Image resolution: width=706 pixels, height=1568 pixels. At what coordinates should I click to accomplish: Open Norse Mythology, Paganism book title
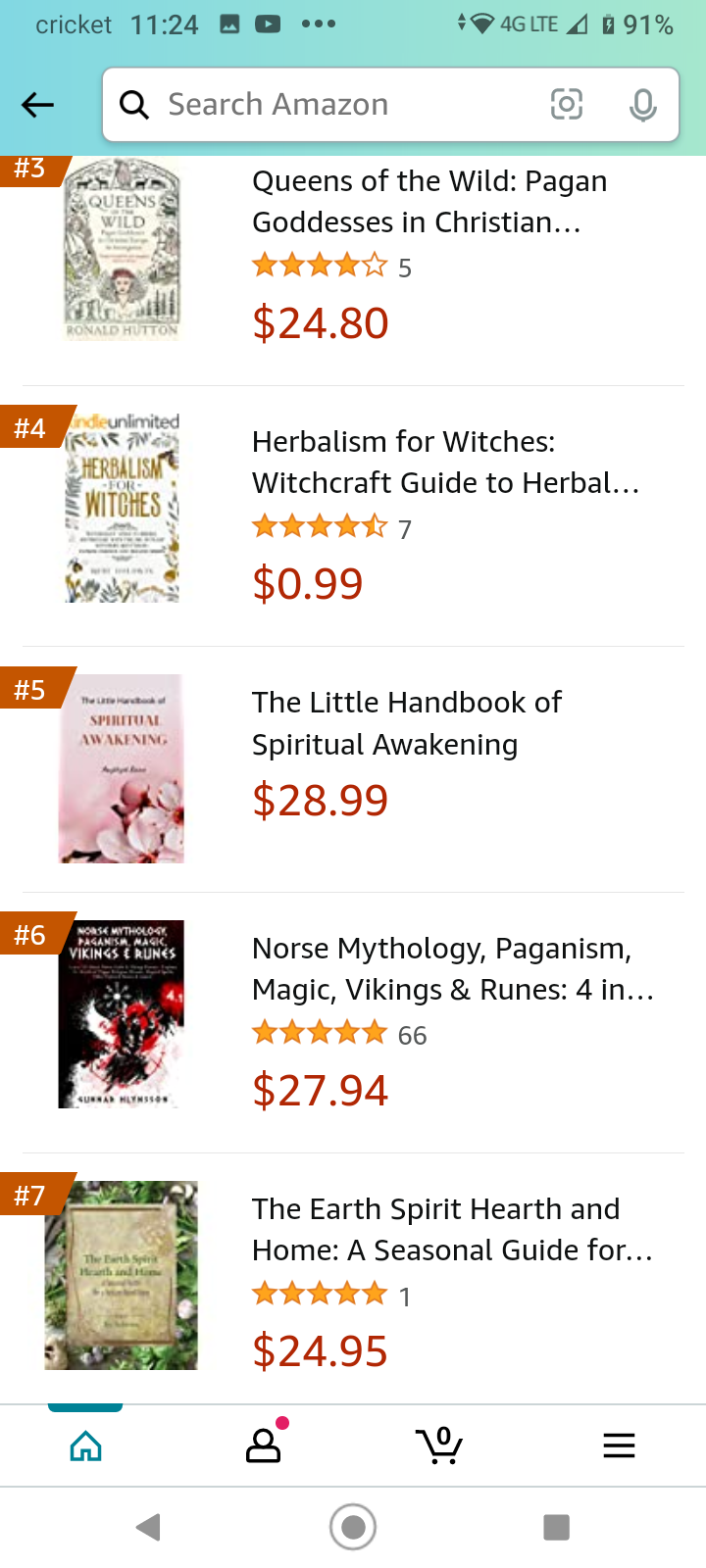[x=452, y=969]
